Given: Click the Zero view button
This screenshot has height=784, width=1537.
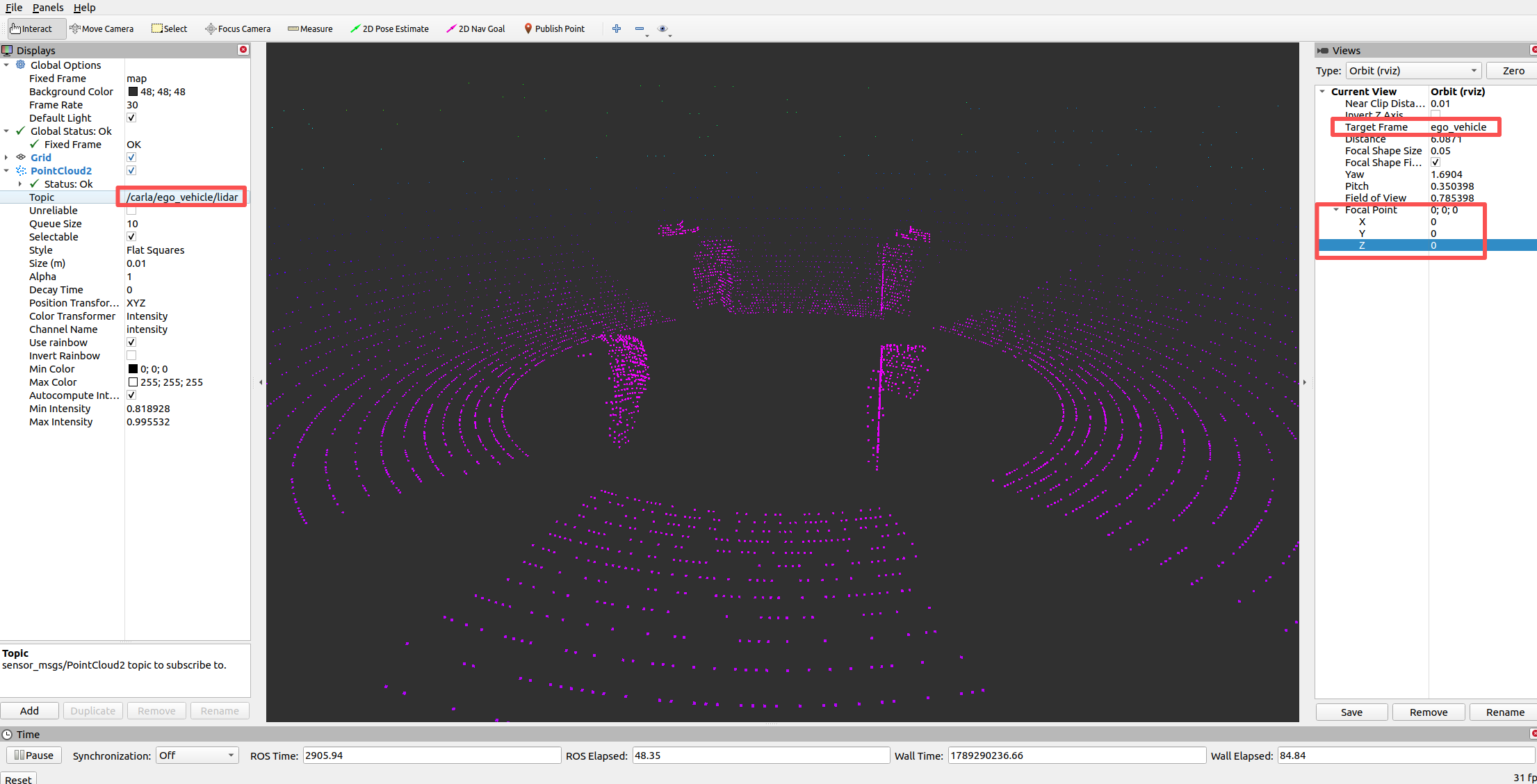Looking at the screenshot, I should [1513, 71].
